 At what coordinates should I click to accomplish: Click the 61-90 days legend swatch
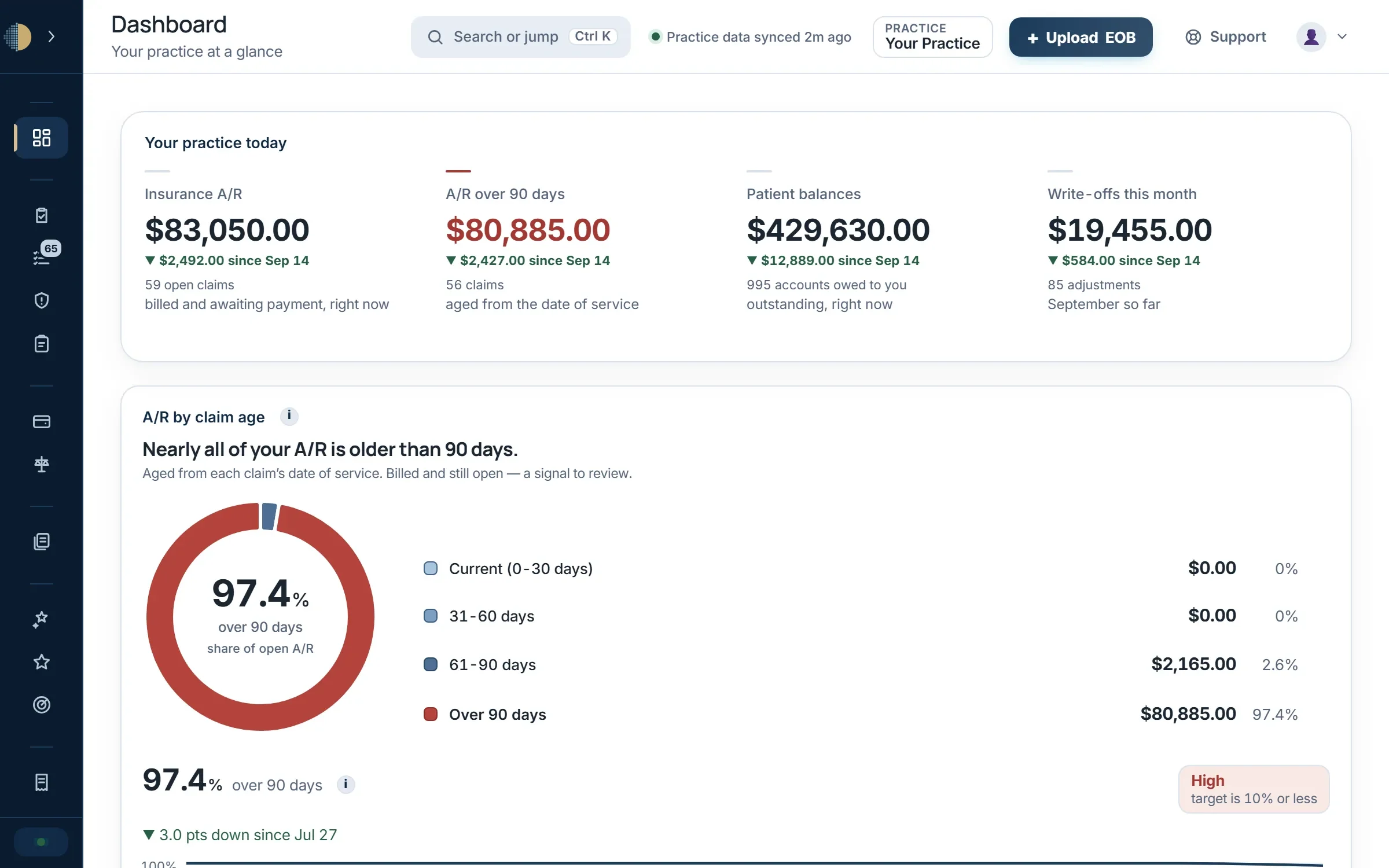[x=431, y=664]
